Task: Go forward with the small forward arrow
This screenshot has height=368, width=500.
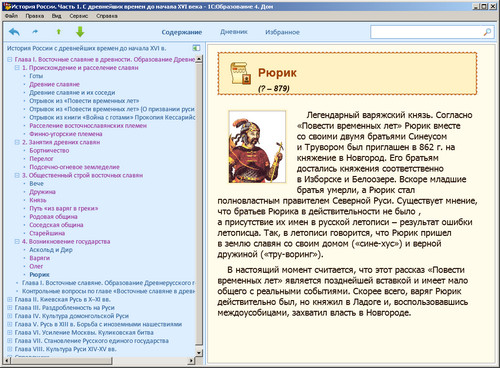Action: click(x=35, y=32)
